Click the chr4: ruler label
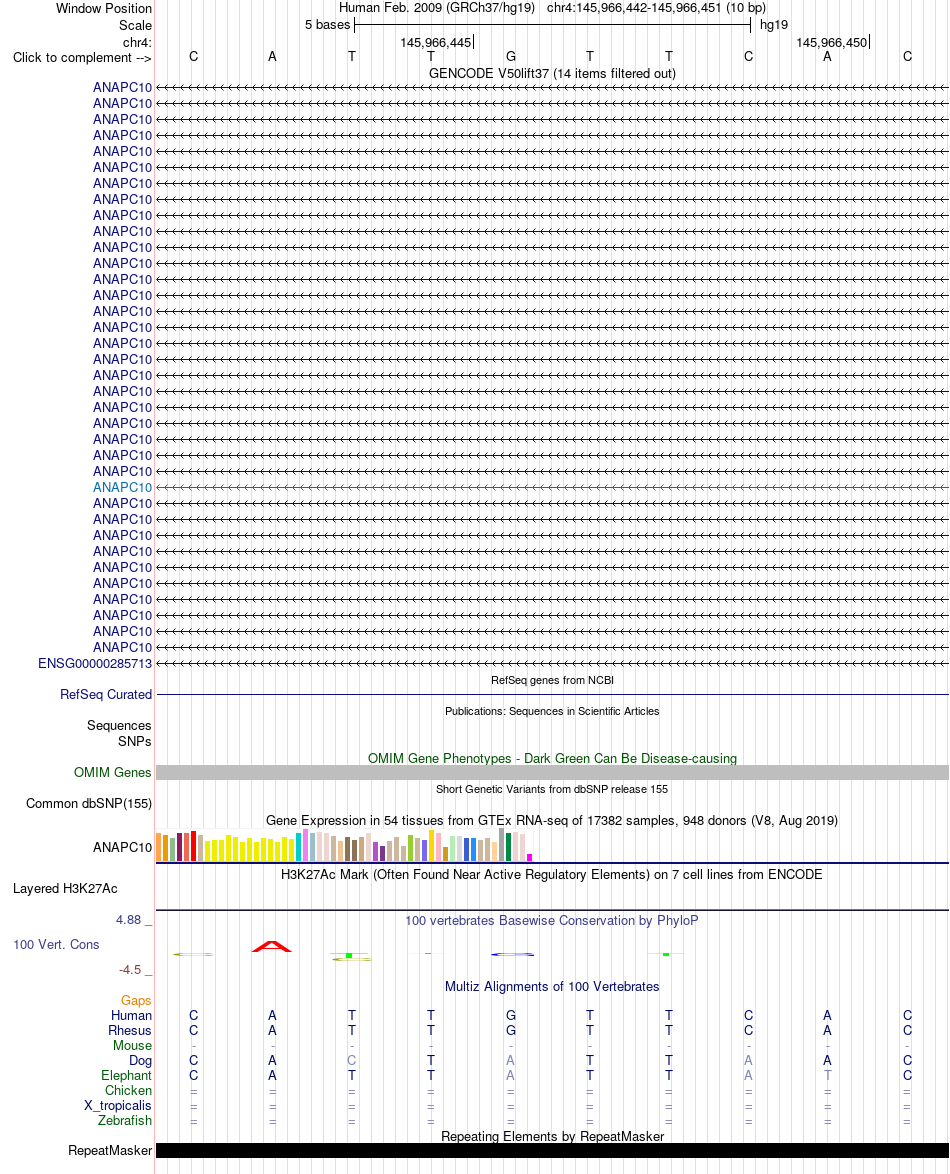This screenshot has width=950, height=1174. tap(137, 43)
